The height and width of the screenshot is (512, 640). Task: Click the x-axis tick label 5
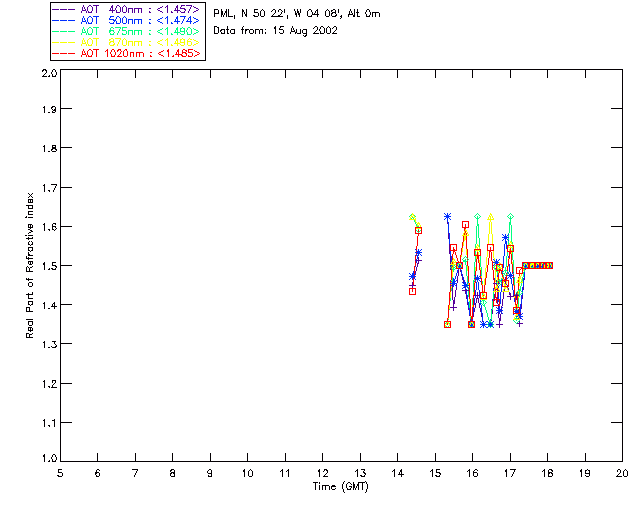click(60, 473)
